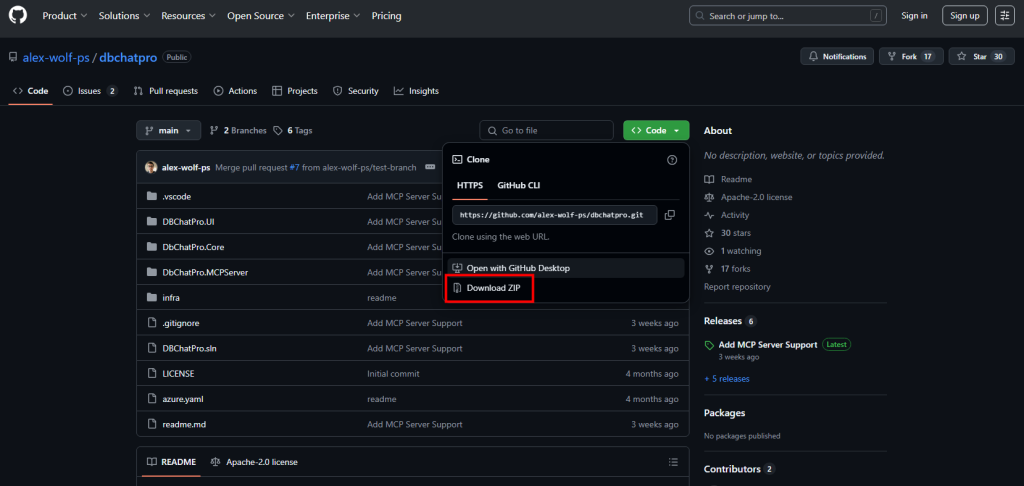Click the Tags tag icon
Image resolution: width=1024 pixels, height=486 pixels.
(278, 131)
